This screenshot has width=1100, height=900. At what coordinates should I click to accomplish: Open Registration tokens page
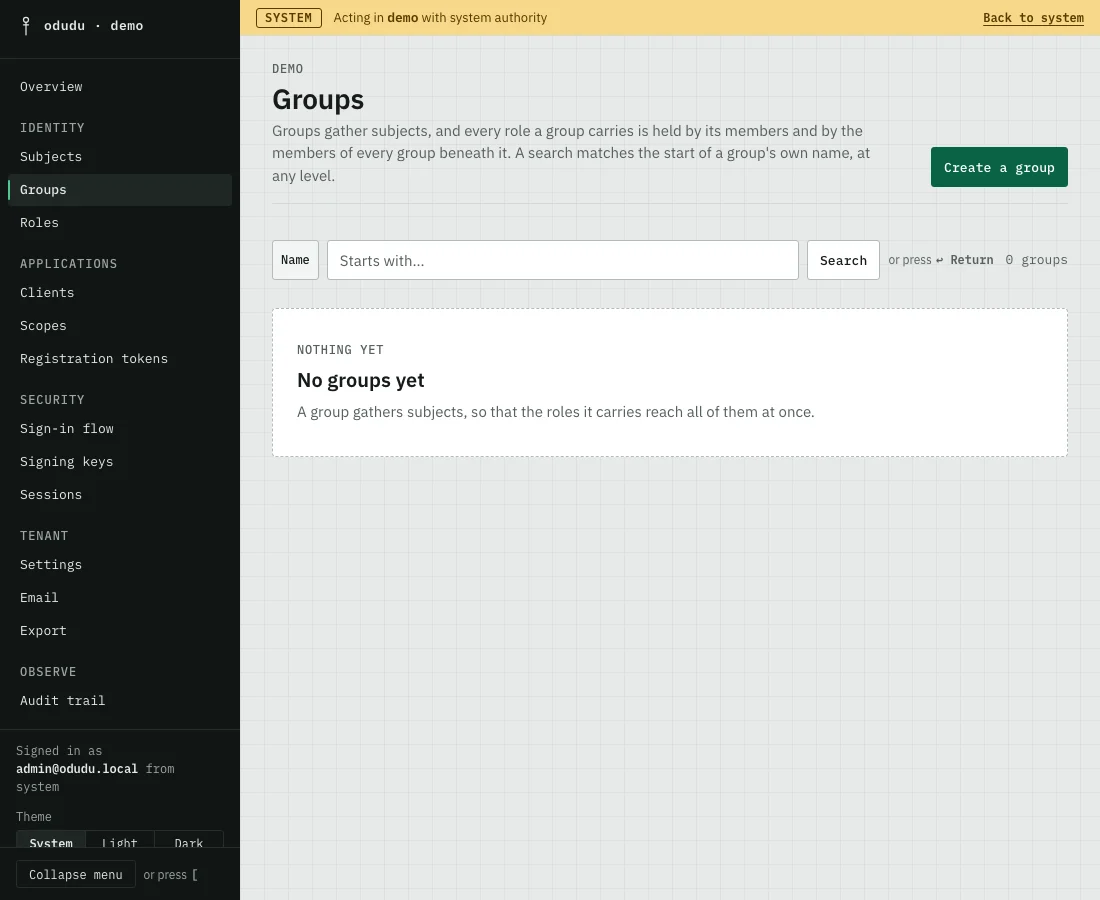(120, 359)
